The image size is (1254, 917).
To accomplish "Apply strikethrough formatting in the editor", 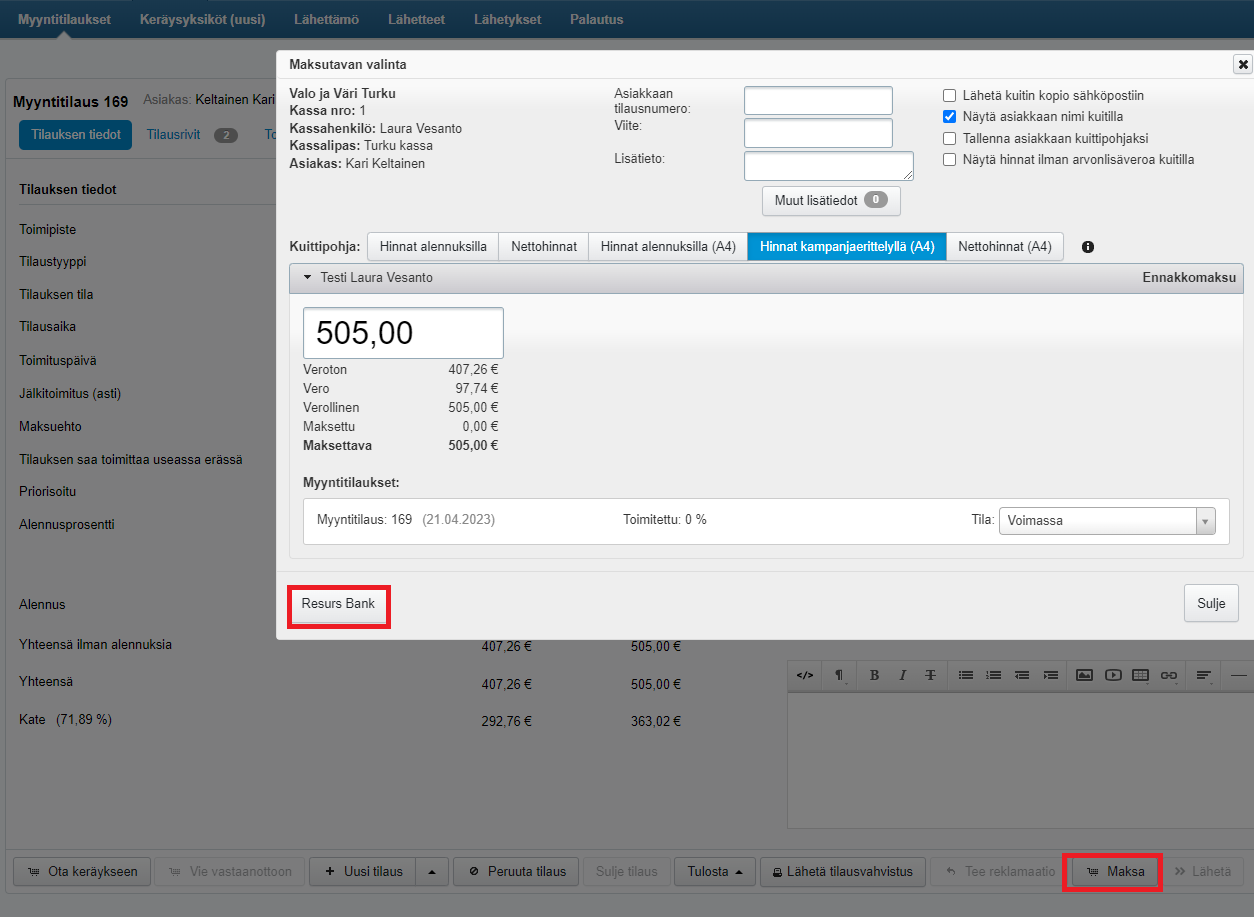I will point(930,675).
